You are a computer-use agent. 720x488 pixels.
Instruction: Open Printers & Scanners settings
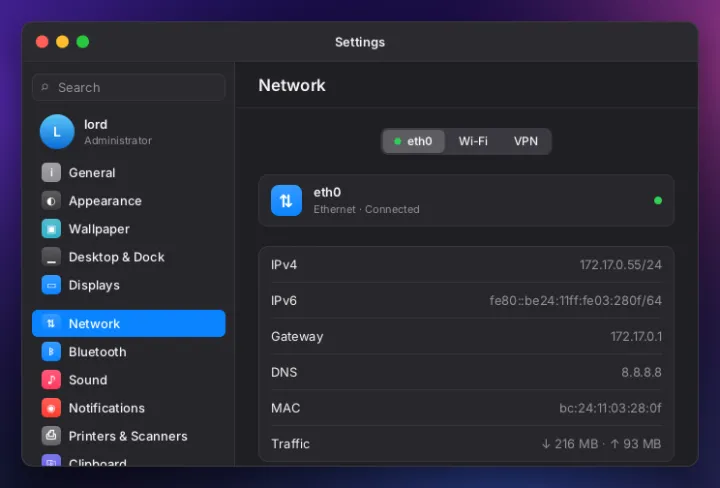coord(129,436)
